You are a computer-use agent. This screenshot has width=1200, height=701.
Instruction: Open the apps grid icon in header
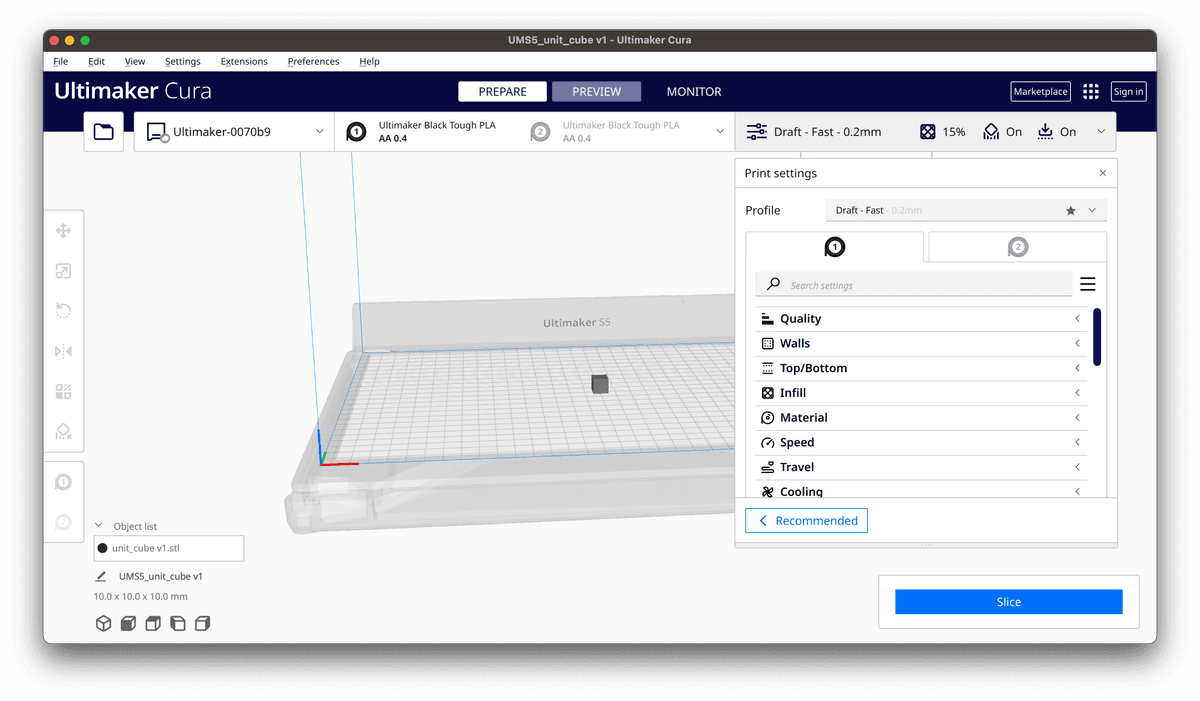[1090, 91]
